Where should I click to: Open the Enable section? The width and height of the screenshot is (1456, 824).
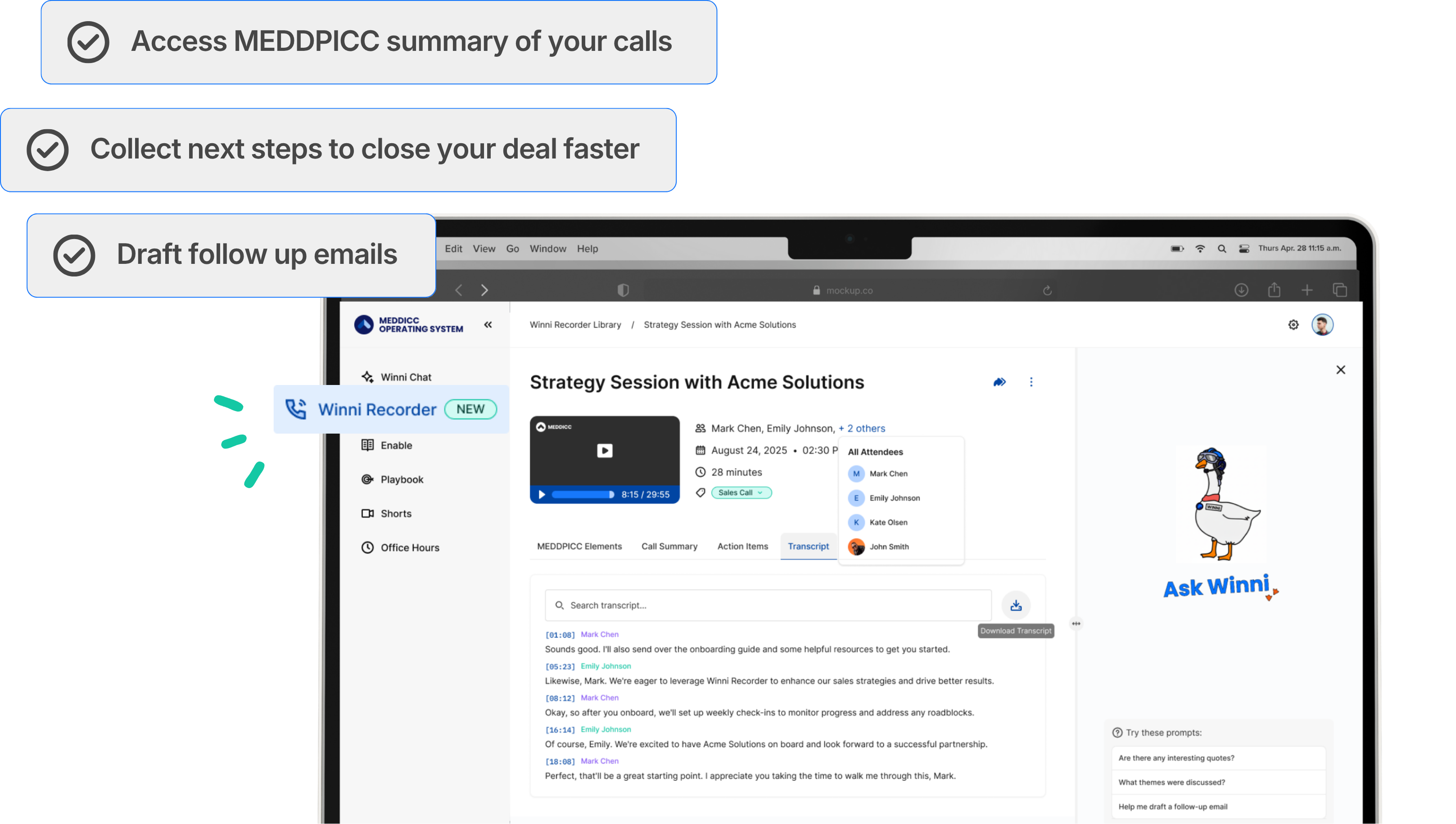click(396, 445)
